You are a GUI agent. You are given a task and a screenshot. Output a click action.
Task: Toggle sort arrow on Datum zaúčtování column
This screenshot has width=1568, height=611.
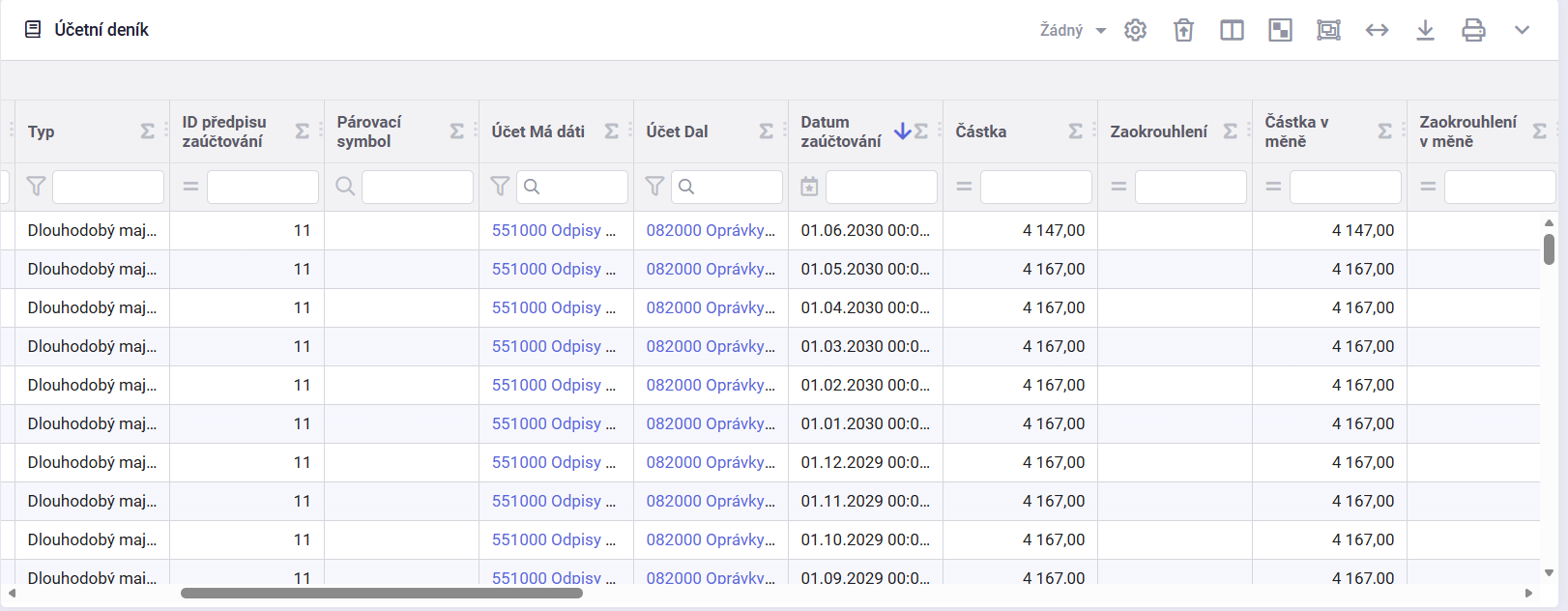(x=902, y=131)
